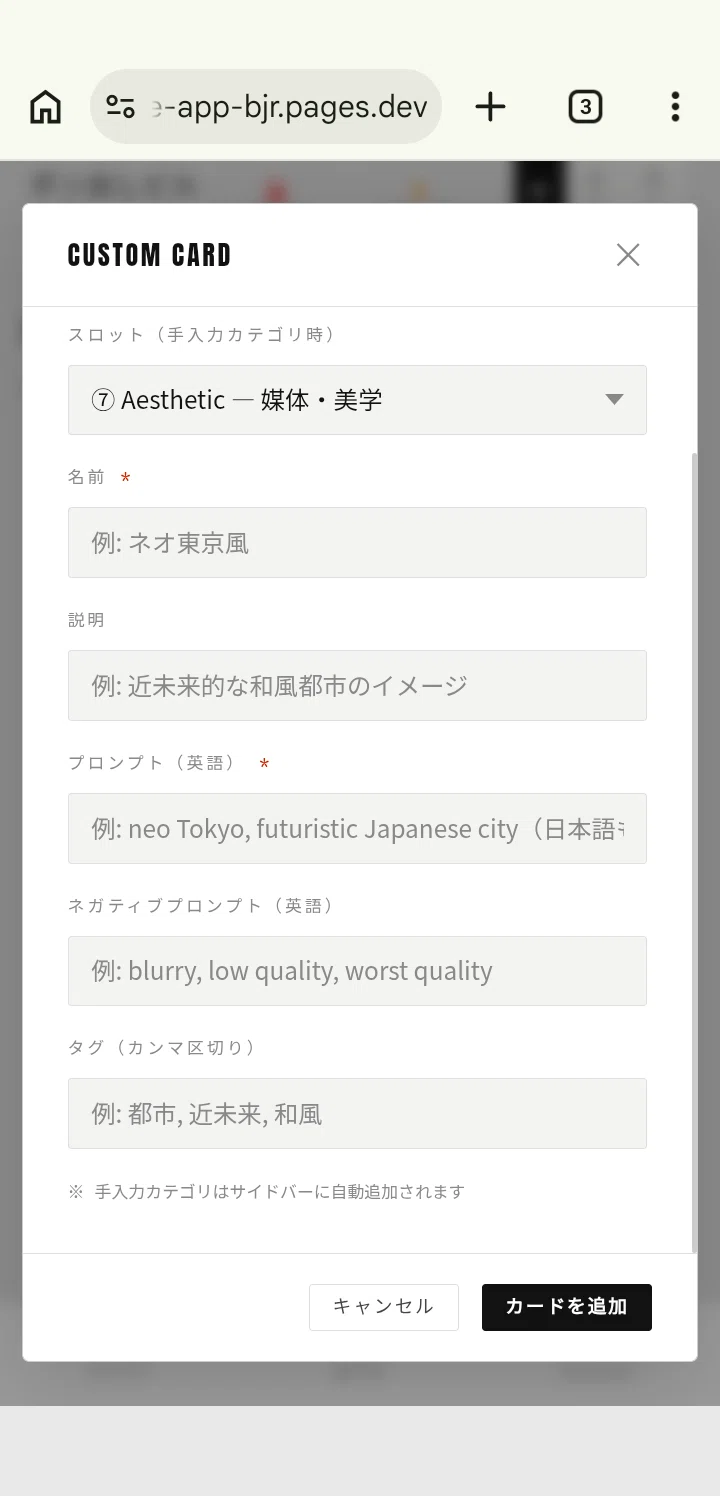Open site settings icon in address bar

(120, 106)
